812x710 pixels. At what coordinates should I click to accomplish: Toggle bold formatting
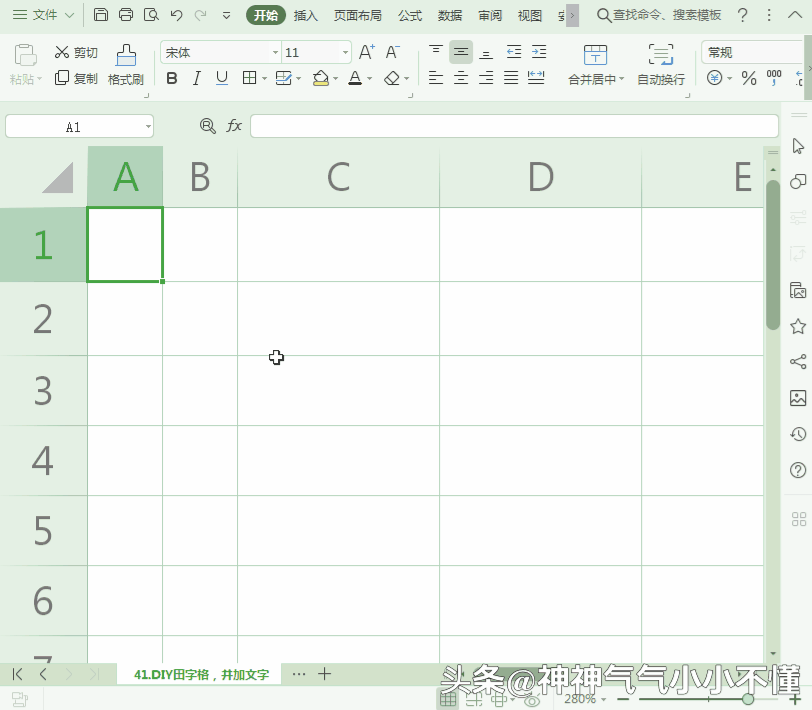point(172,79)
